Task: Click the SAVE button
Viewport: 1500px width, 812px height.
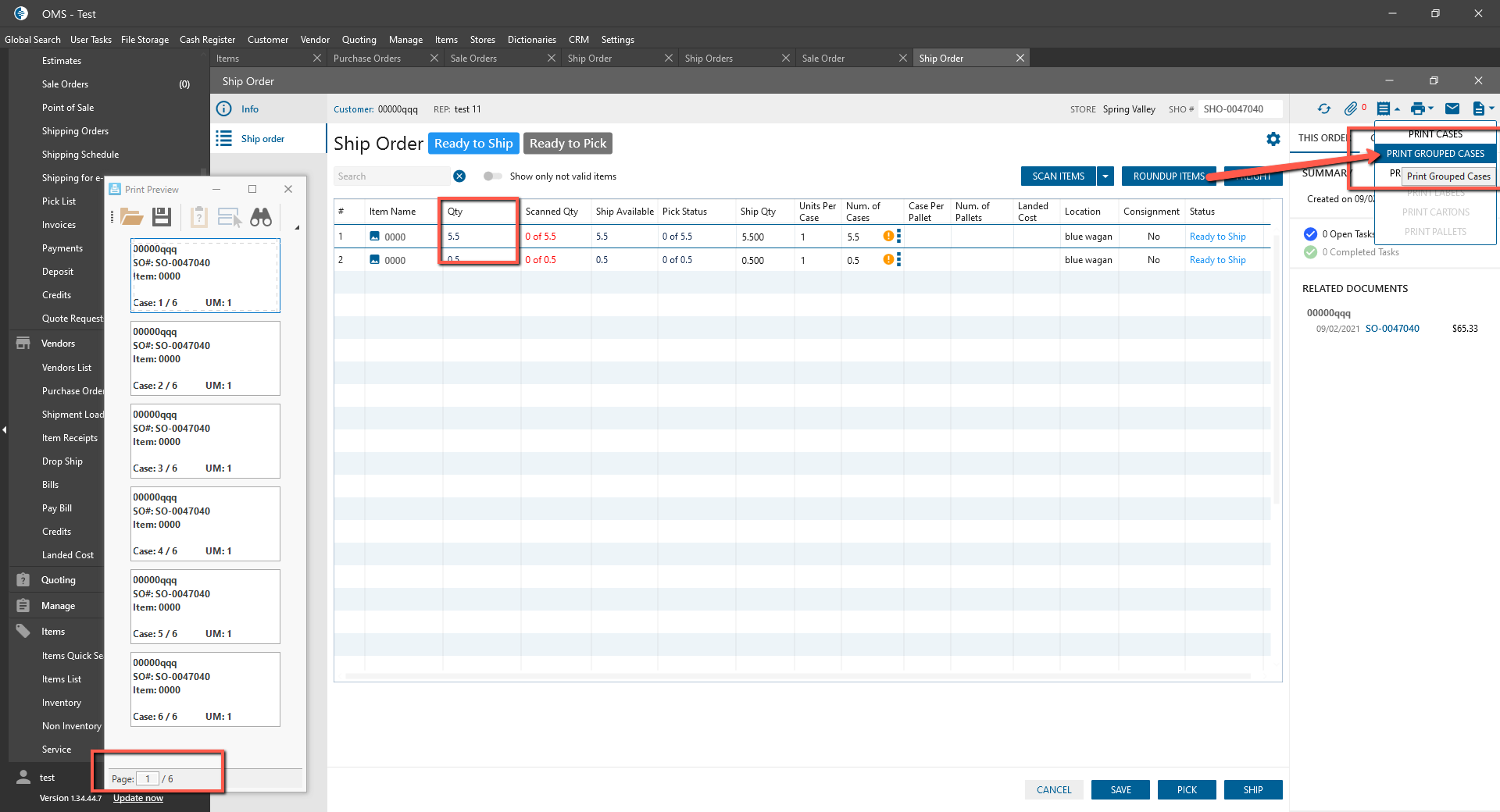Action: tap(1121, 790)
